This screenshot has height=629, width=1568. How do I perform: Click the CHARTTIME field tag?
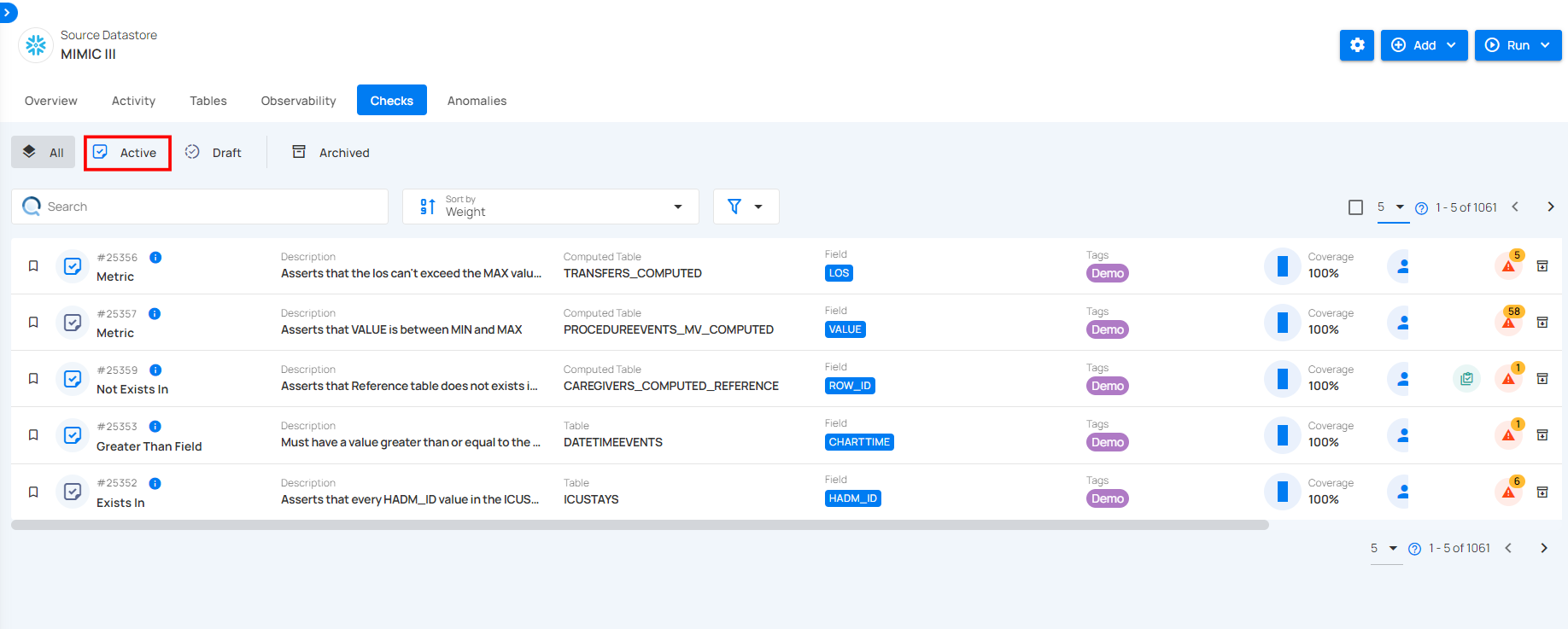tap(859, 442)
